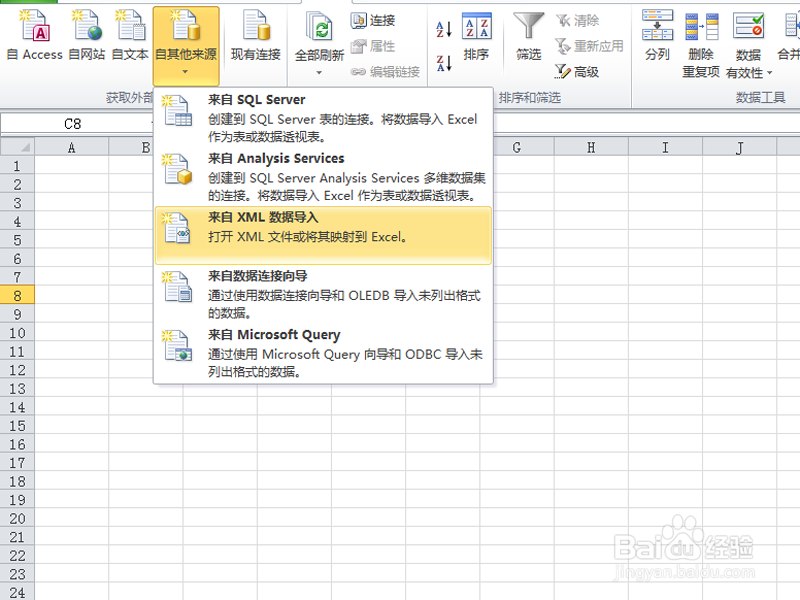Choose 来自 Microsoft Query menu entry
This screenshot has width=800, height=600.
click(x=323, y=353)
